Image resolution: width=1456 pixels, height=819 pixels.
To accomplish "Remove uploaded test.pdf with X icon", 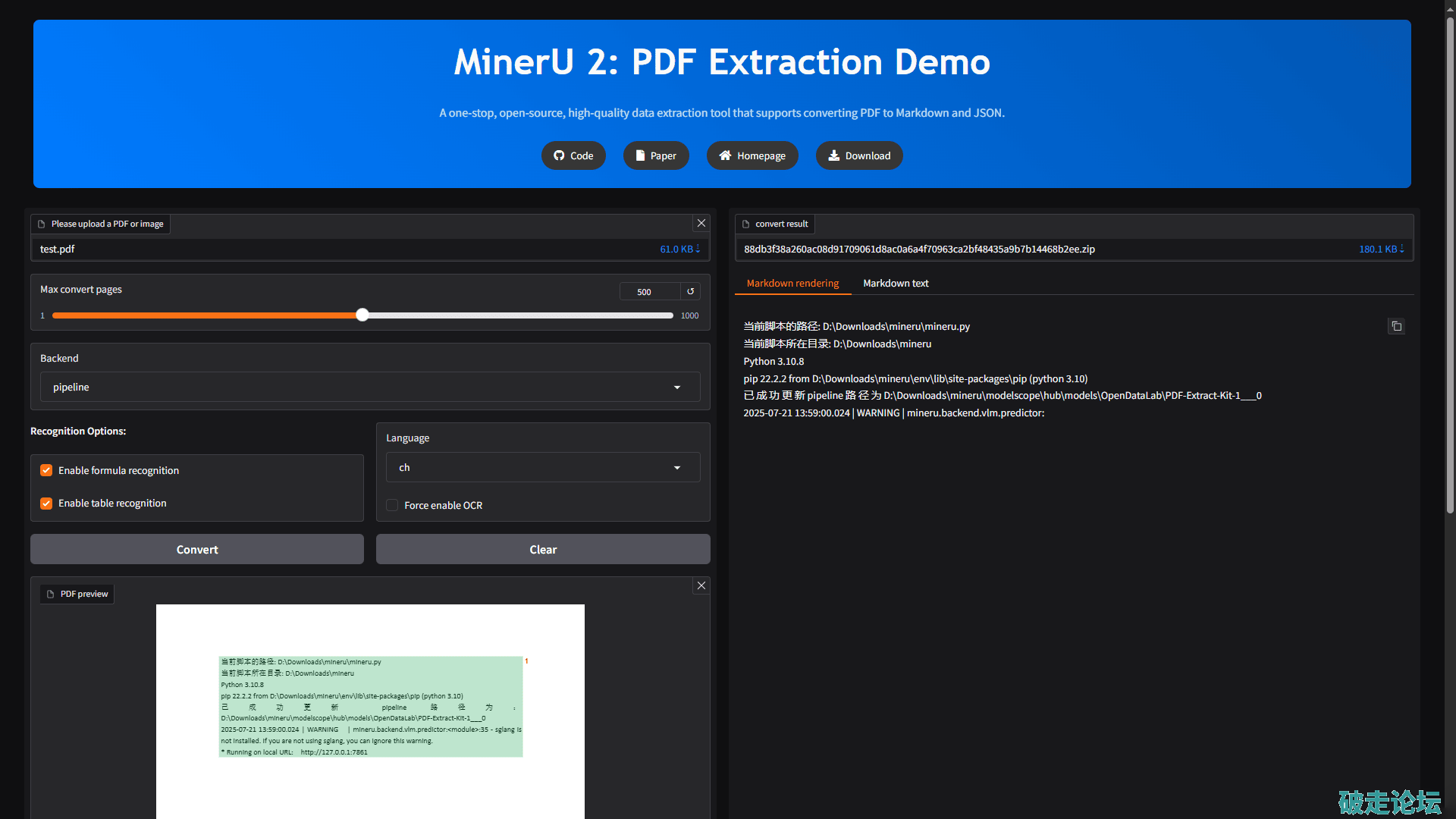I will coord(701,223).
